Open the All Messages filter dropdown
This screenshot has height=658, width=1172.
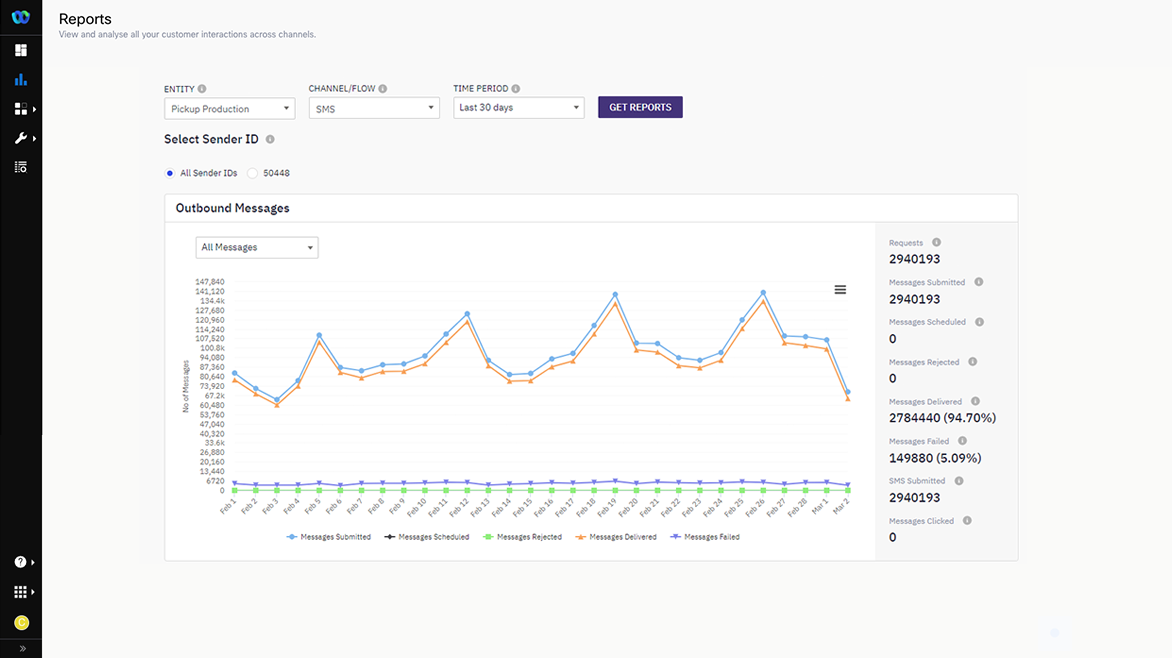click(257, 247)
